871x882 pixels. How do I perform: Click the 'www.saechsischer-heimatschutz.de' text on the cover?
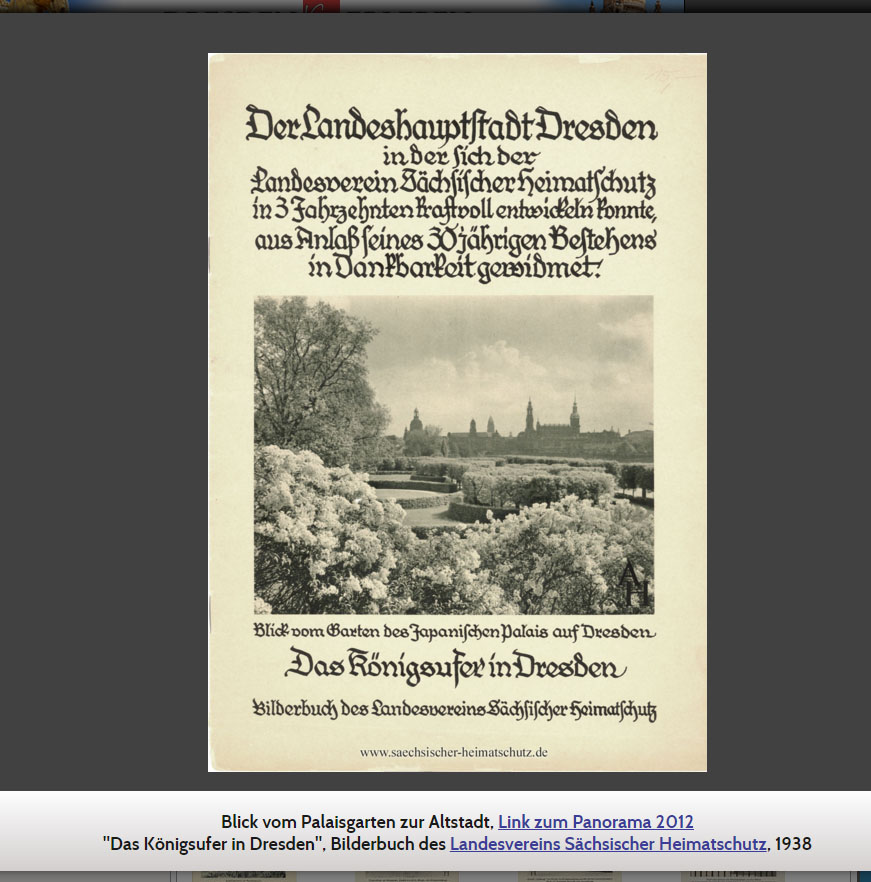[454, 752]
